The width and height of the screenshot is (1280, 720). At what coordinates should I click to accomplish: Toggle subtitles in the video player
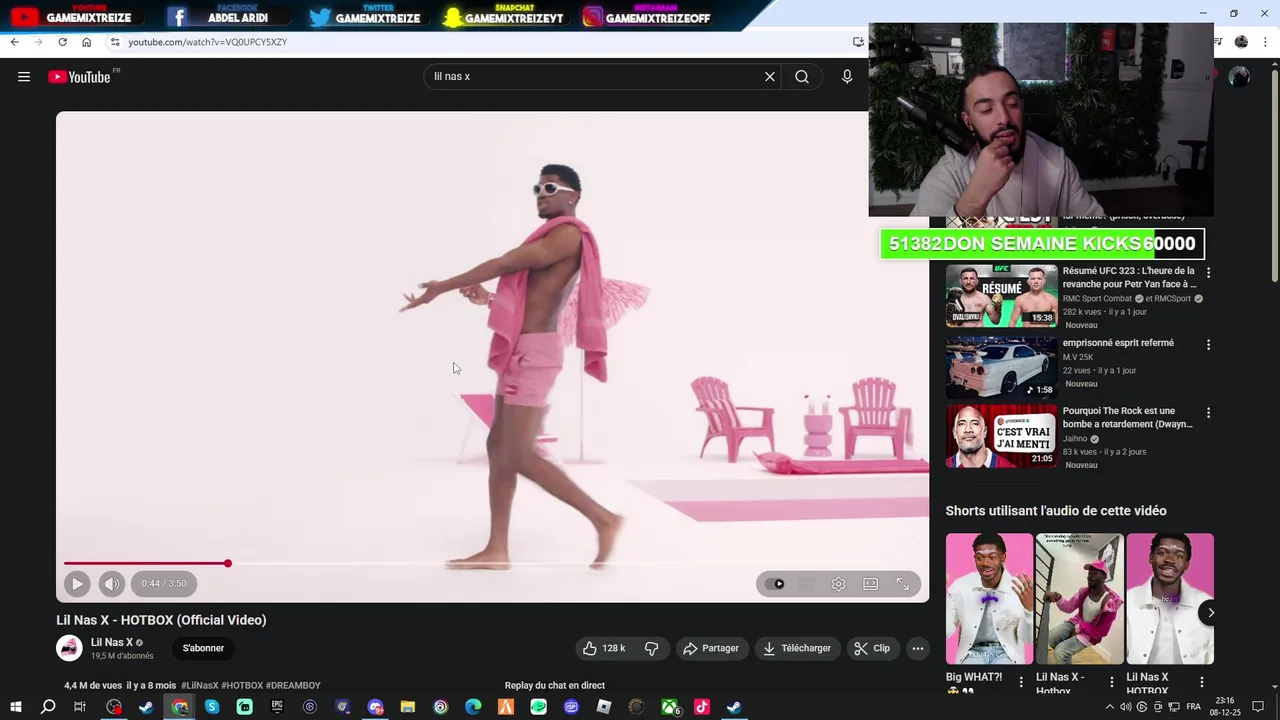click(807, 584)
